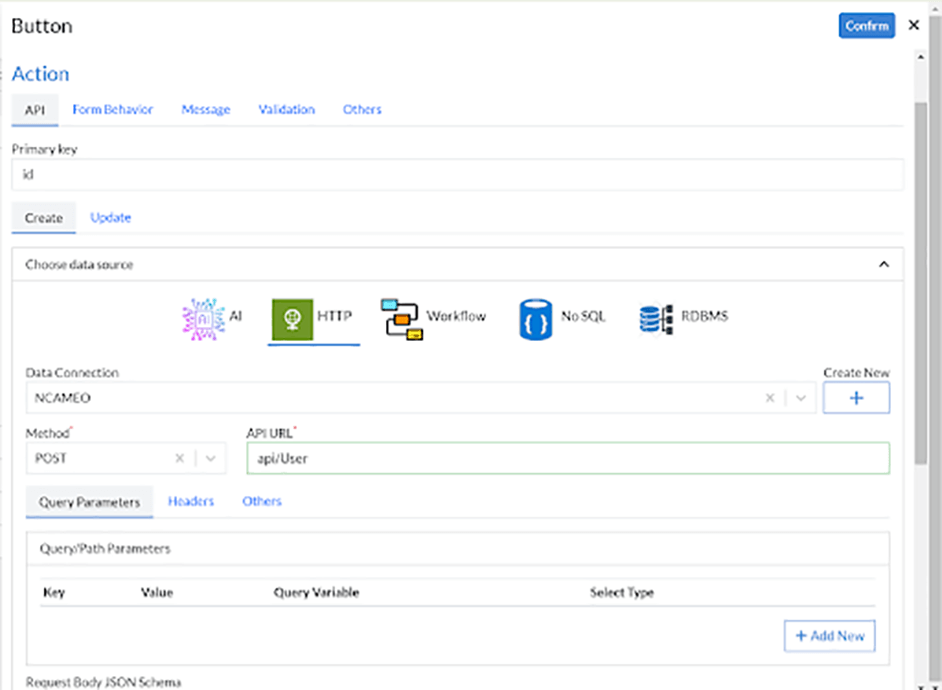The image size is (942, 690).
Task: Switch to the Message tab
Action: (x=205, y=110)
